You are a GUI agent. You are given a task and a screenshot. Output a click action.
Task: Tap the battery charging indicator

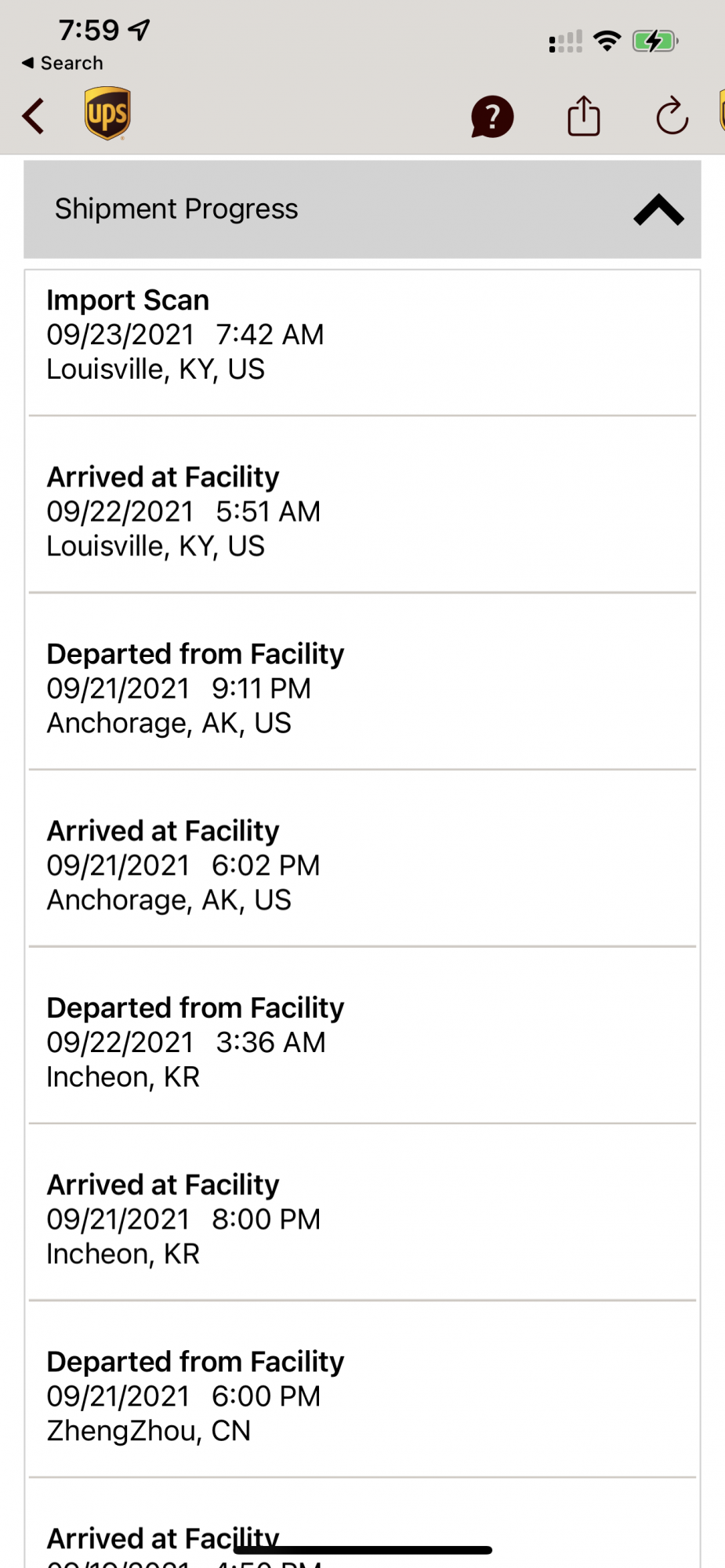click(x=654, y=41)
